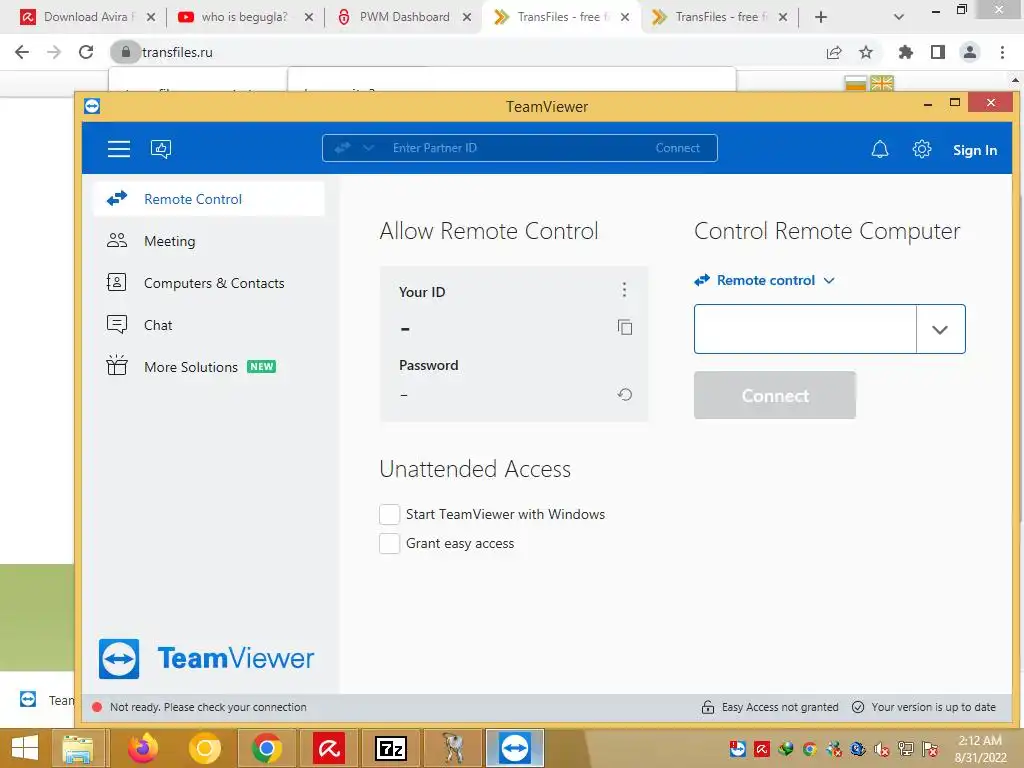1024x768 pixels.
Task: Close the PWM Dashboard tab
Action: coord(467,17)
